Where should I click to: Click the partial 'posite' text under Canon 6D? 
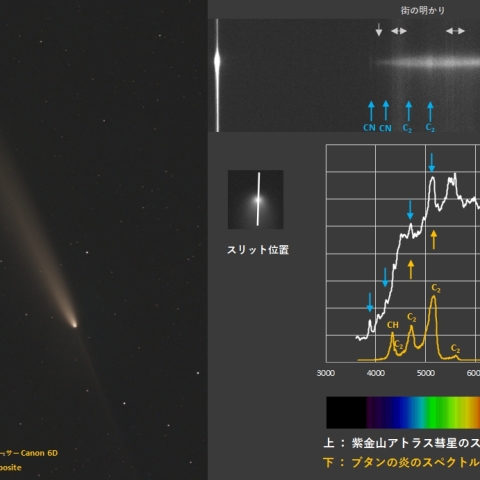[x=11, y=468]
